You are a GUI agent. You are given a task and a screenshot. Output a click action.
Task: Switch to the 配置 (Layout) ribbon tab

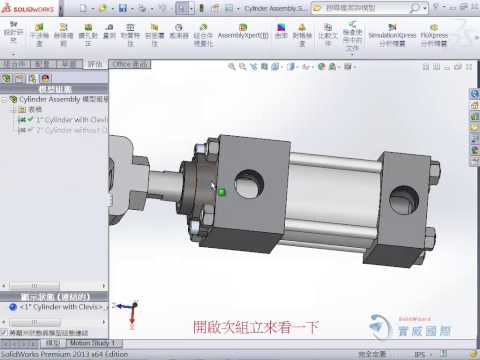coord(43,64)
